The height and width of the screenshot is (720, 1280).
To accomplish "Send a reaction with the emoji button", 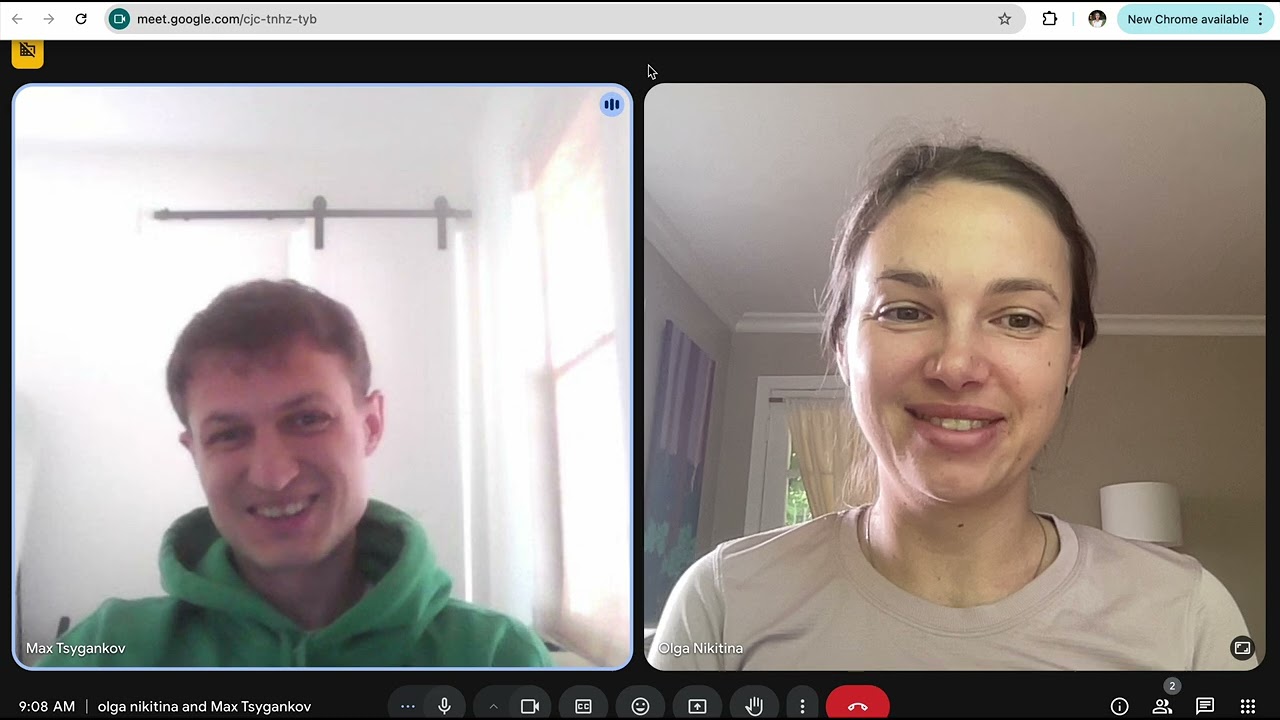I will [x=640, y=706].
